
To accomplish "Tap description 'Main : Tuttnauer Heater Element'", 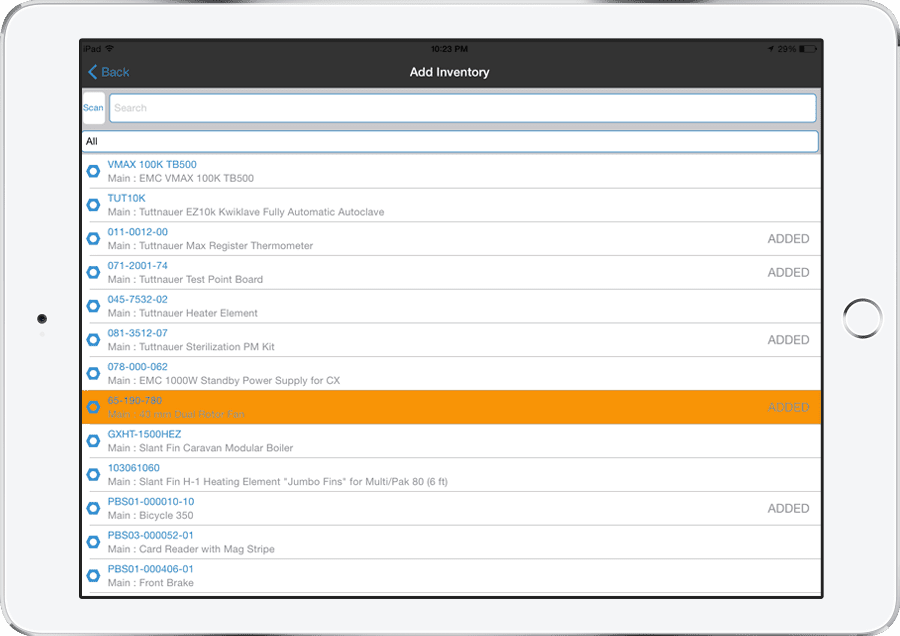I will click(x=183, y=313).
